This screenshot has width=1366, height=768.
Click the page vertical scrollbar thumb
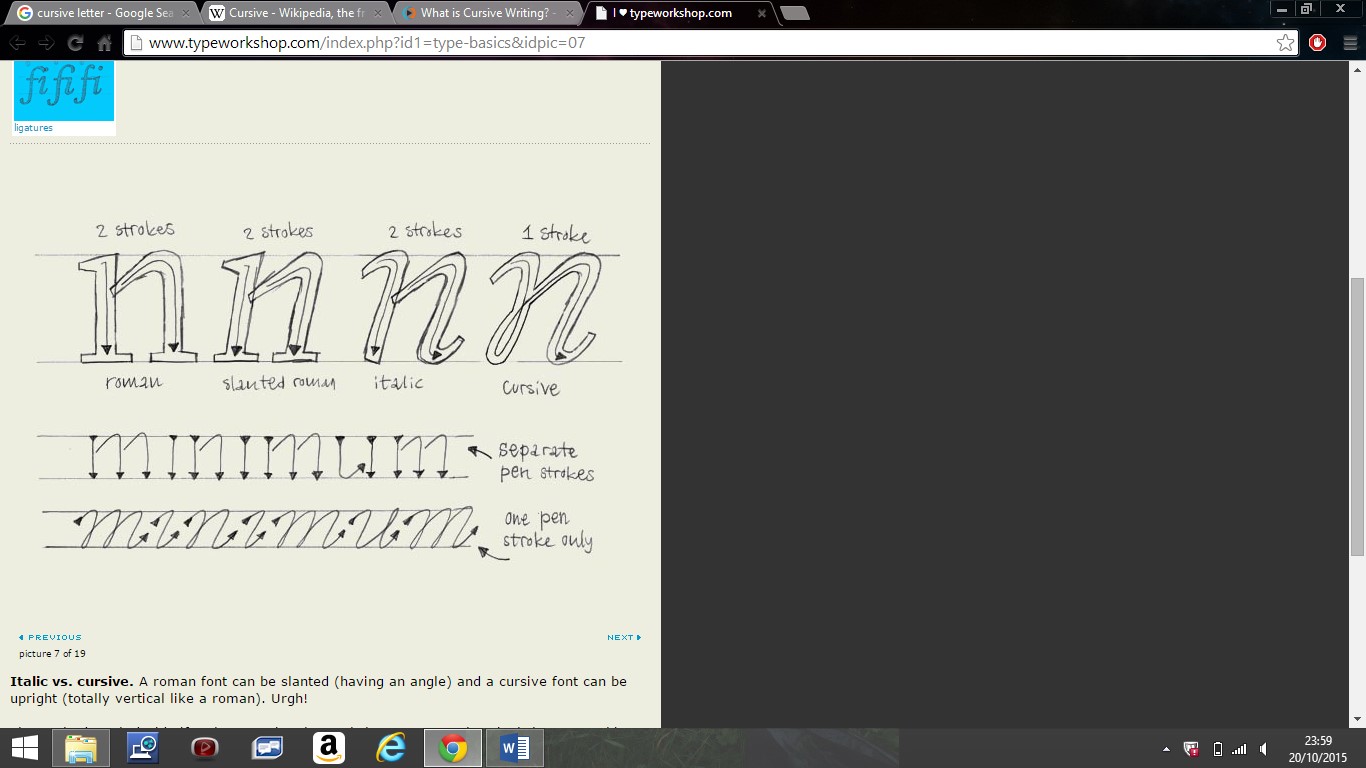click(x=1357, y=417)
